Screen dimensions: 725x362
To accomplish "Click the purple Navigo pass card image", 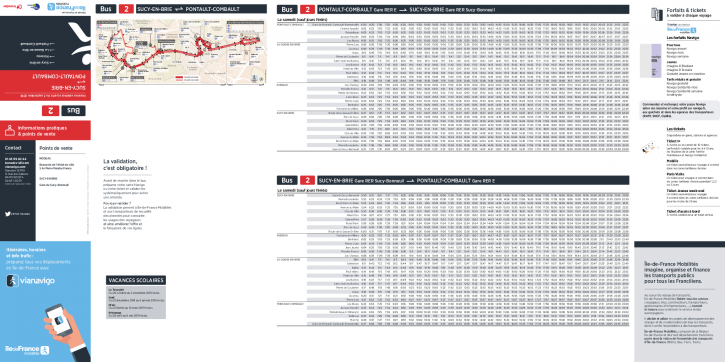I will 651,61.
